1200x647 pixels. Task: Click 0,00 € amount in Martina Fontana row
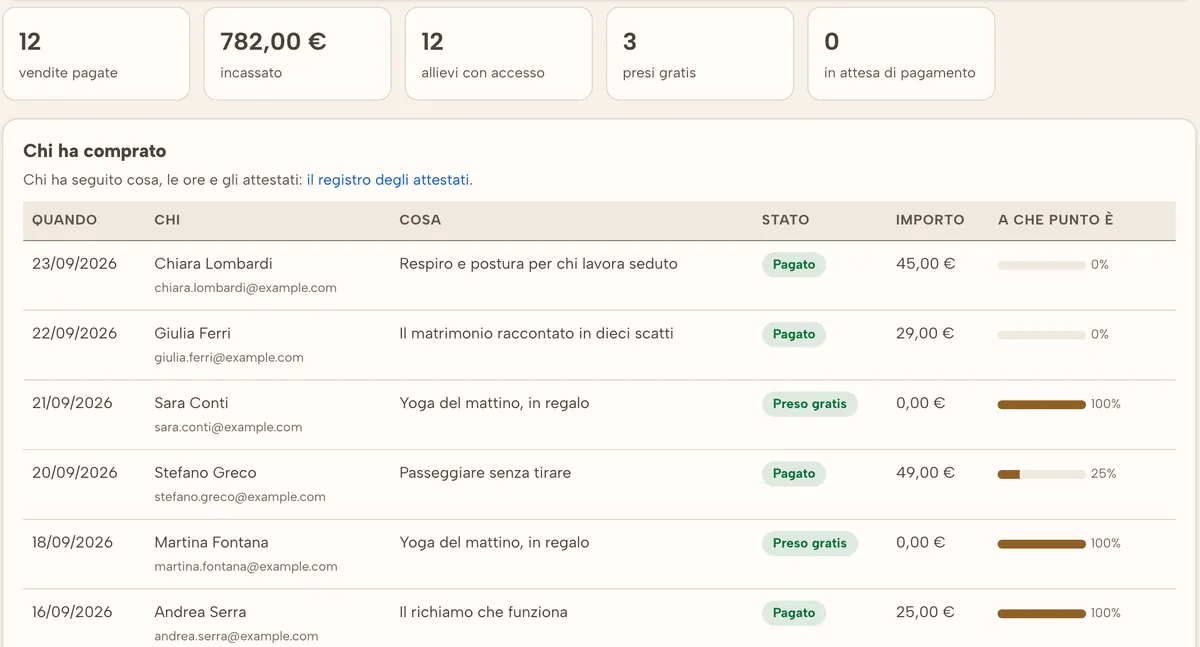coord(921,543)
